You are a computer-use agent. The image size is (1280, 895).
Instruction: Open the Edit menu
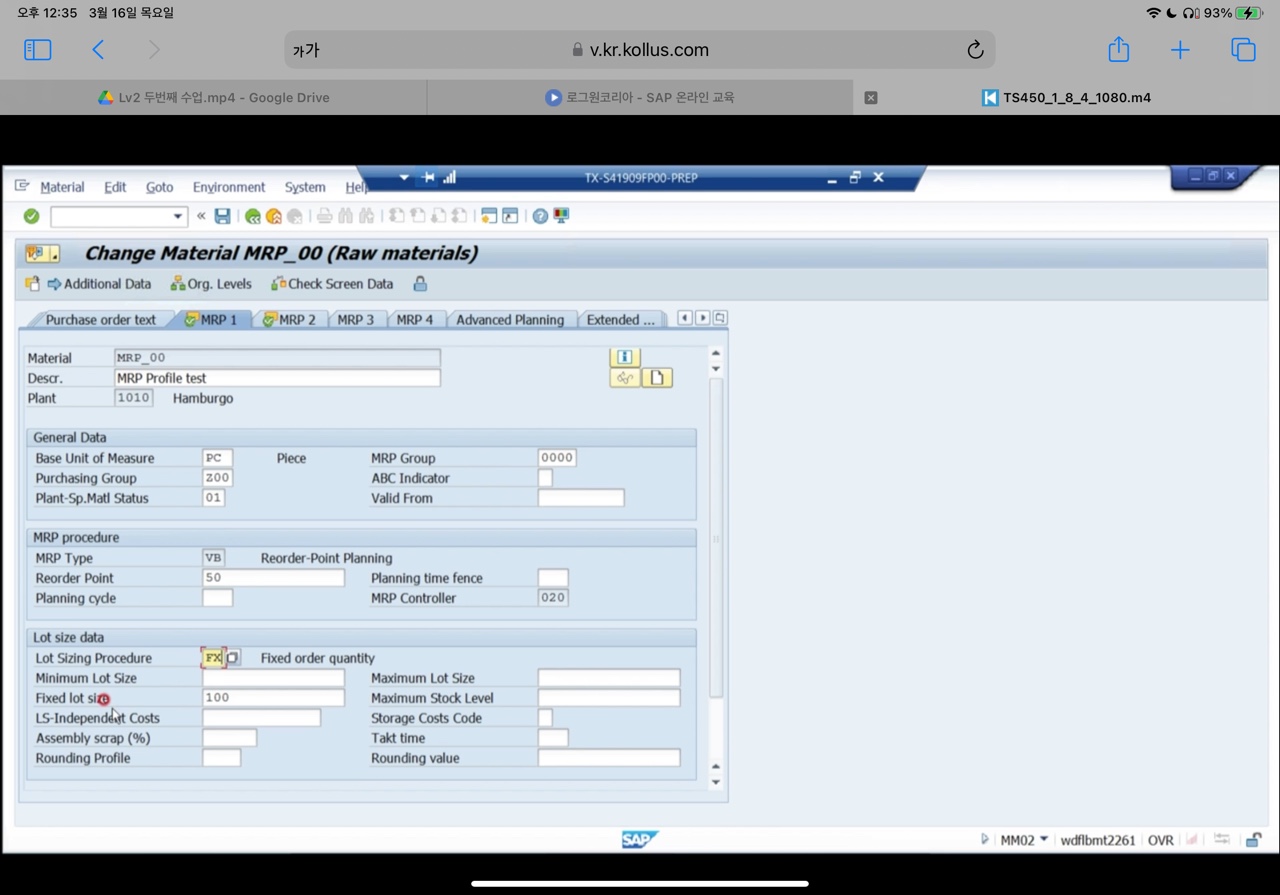pyautogui.click(x=115, y=187)
